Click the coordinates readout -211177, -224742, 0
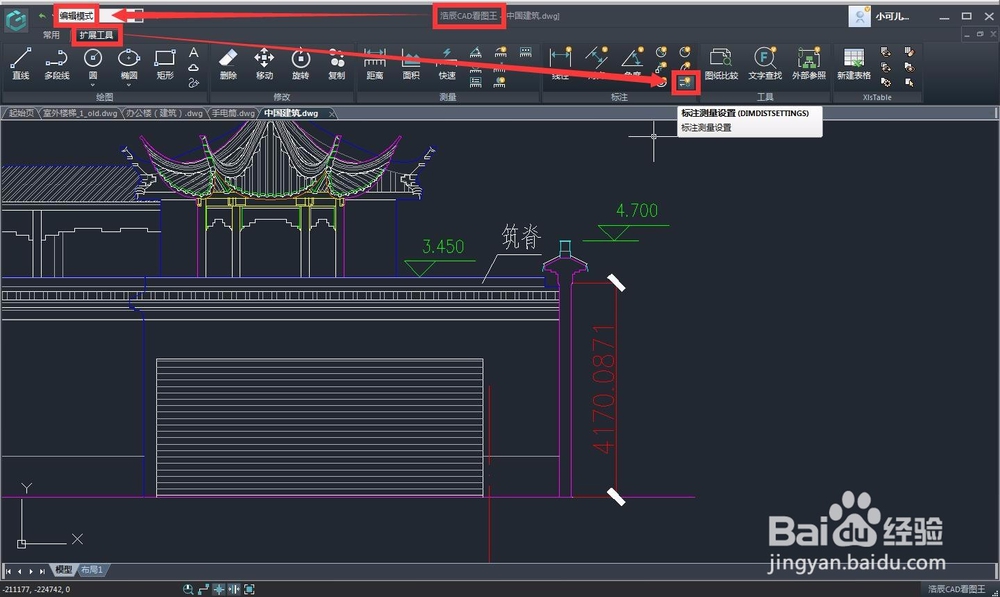This screenshot has height=597, width=1000. (x=37, y=589)
